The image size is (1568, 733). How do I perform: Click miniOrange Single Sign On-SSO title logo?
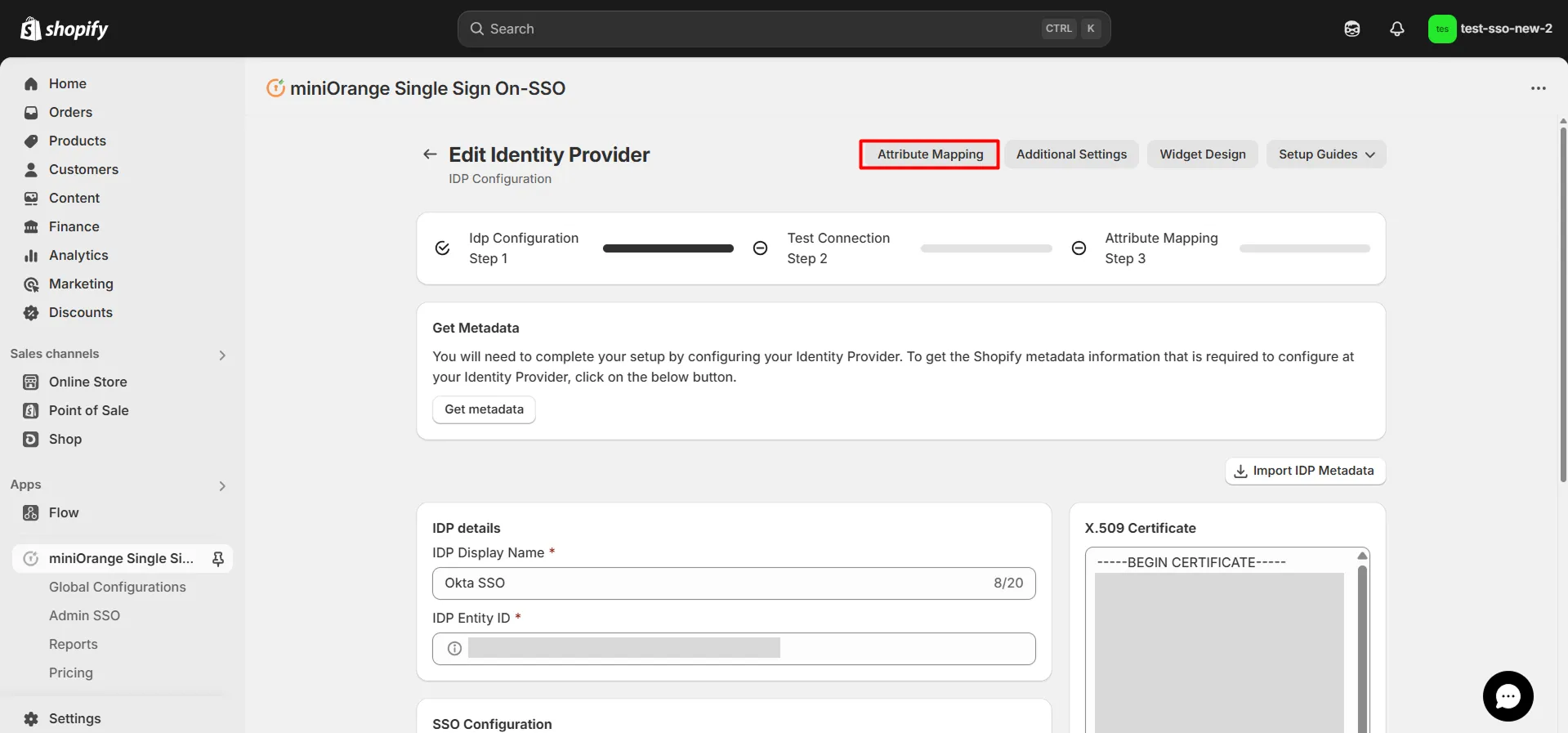coord(275,88)
